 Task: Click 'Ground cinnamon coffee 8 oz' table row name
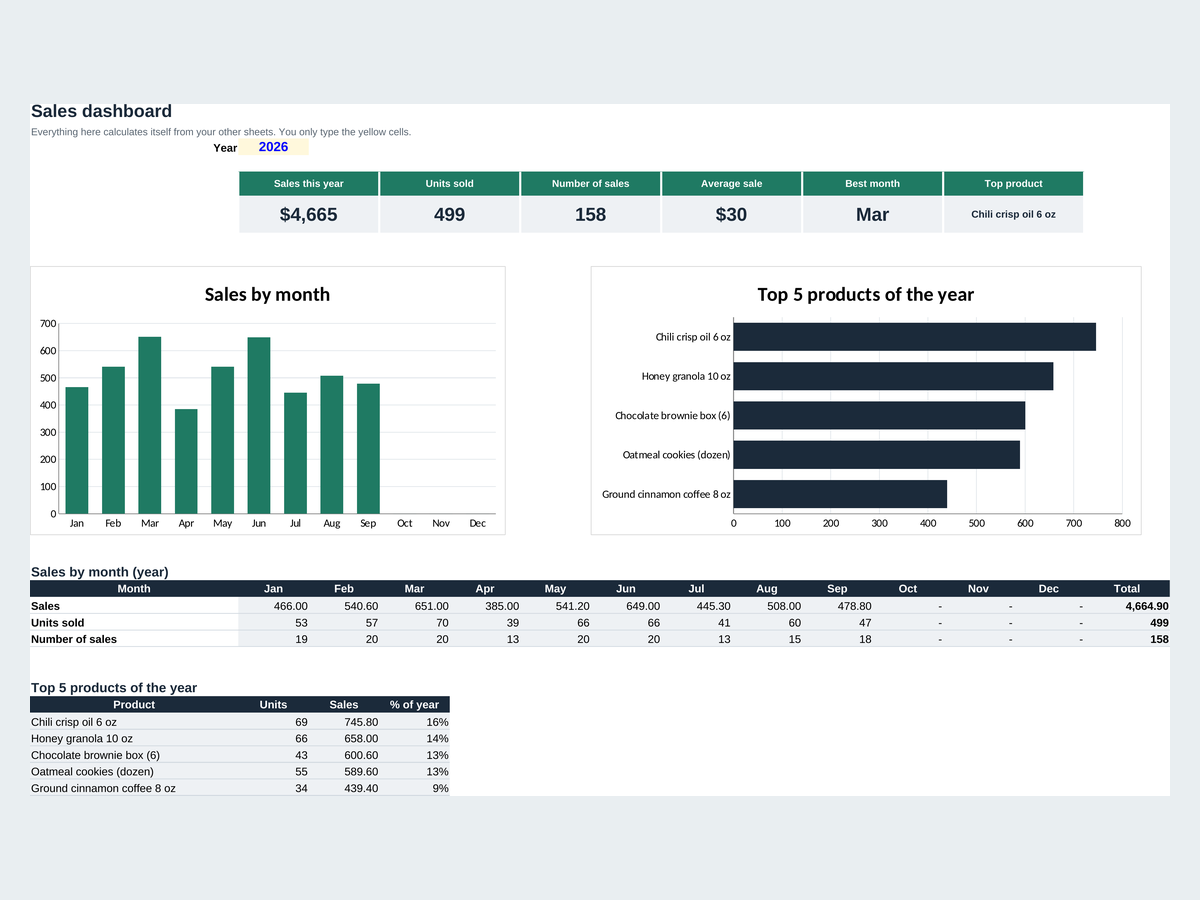pyautogui.click(x=134, y=788)
